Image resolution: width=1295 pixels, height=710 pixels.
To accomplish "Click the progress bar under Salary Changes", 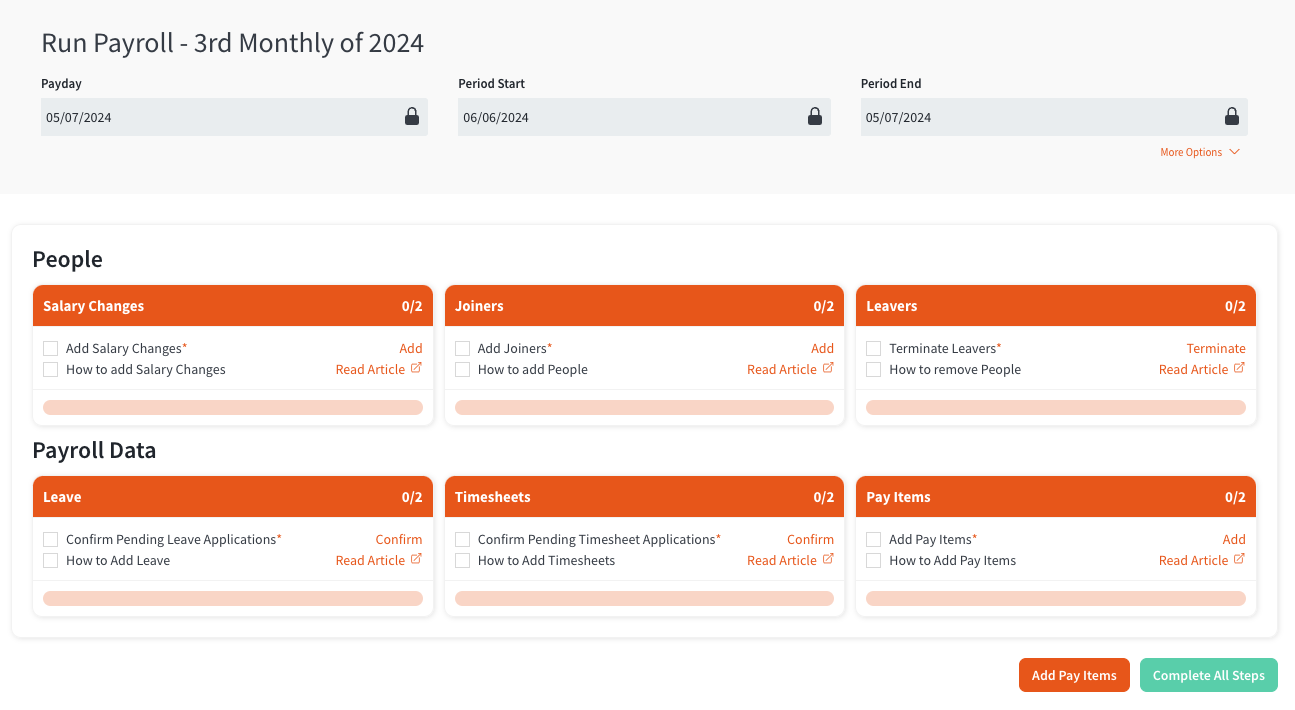I will [232, 407].
